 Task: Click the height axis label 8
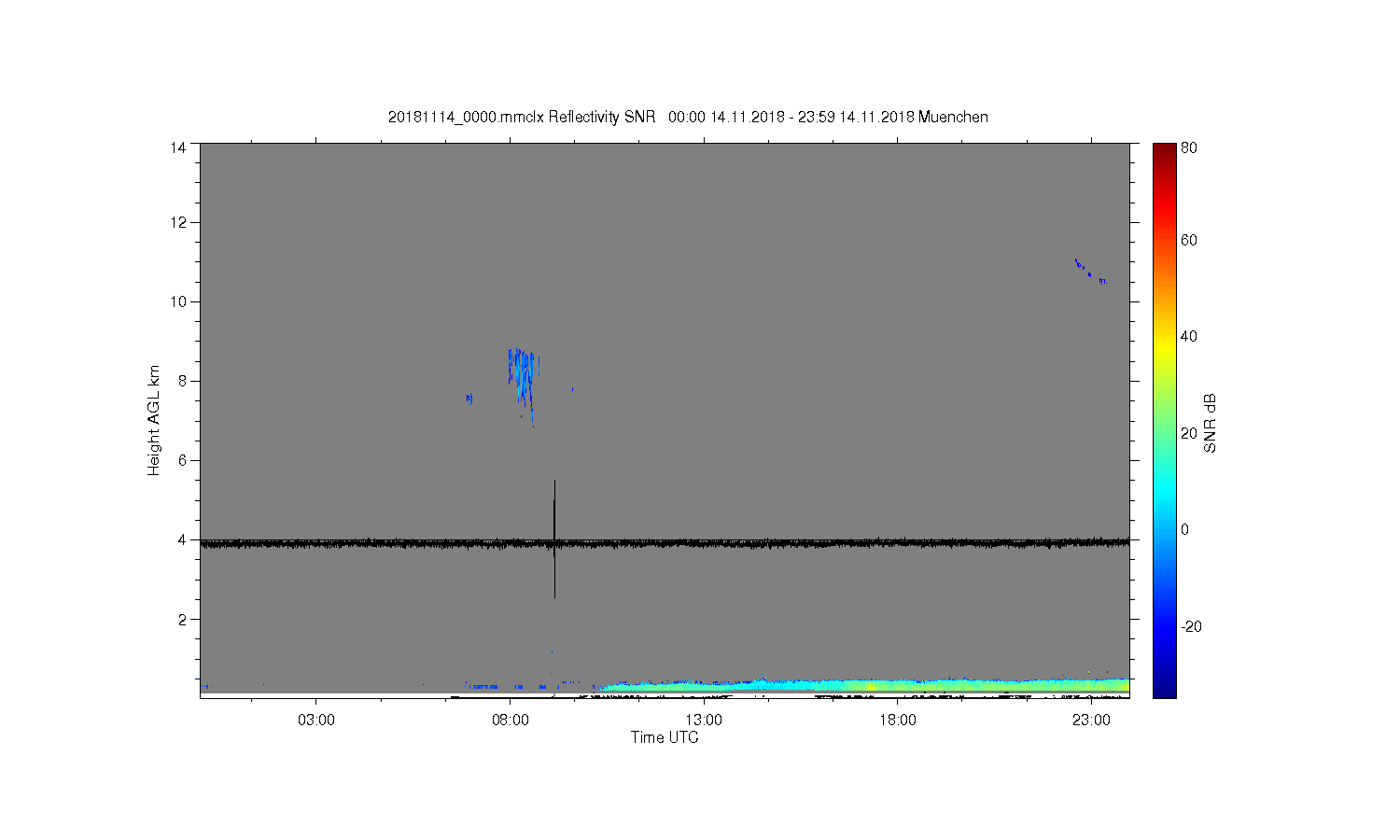[x=182, y=381]
